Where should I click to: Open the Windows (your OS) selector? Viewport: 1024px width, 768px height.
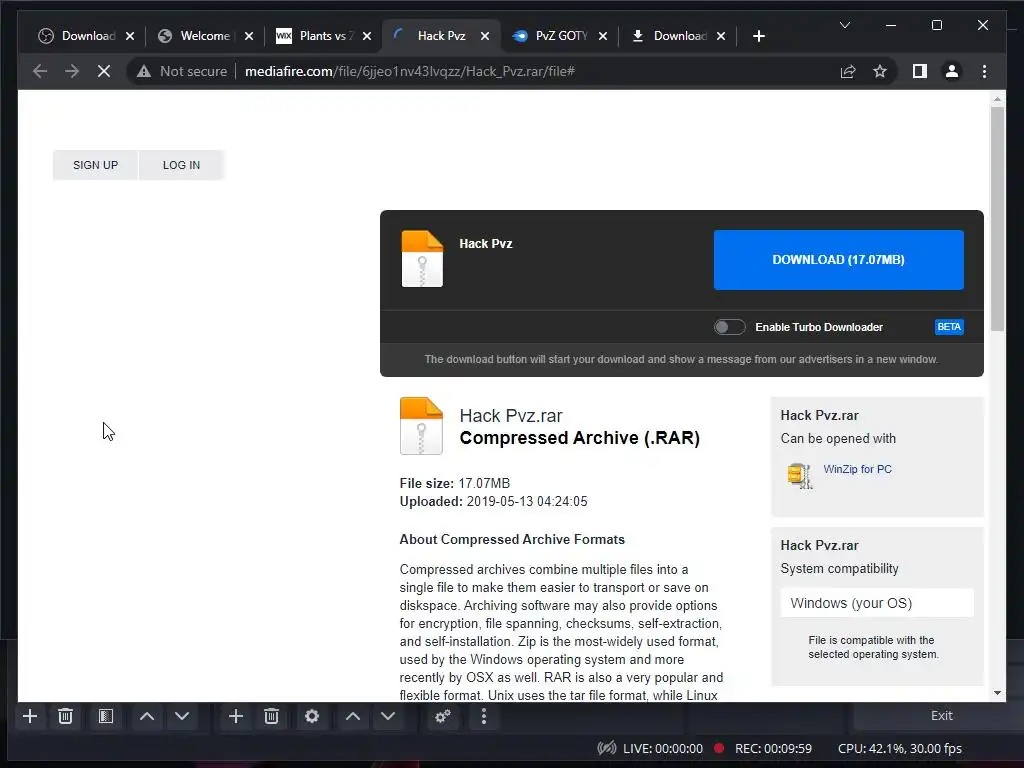pos(877,603)
